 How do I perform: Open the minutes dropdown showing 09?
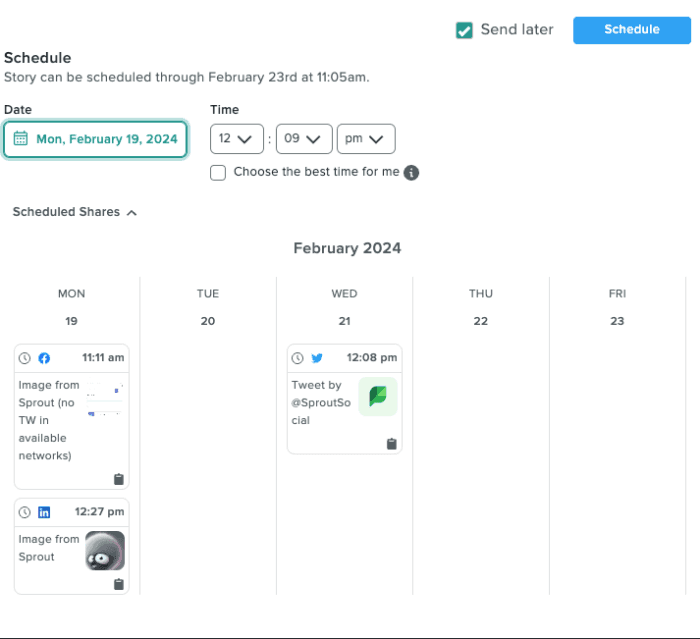303,139
